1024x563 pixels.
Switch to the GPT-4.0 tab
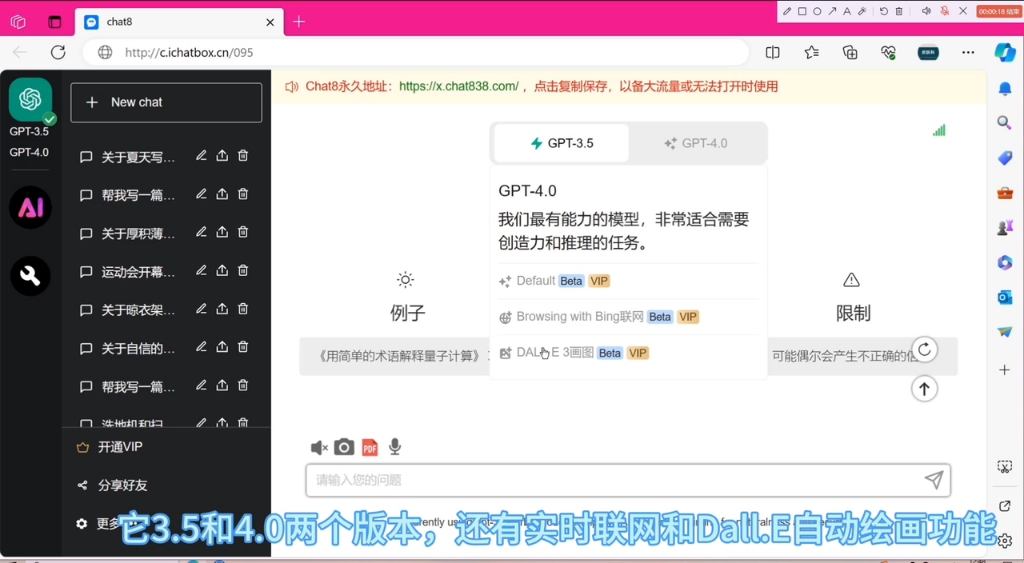(696, 143)
